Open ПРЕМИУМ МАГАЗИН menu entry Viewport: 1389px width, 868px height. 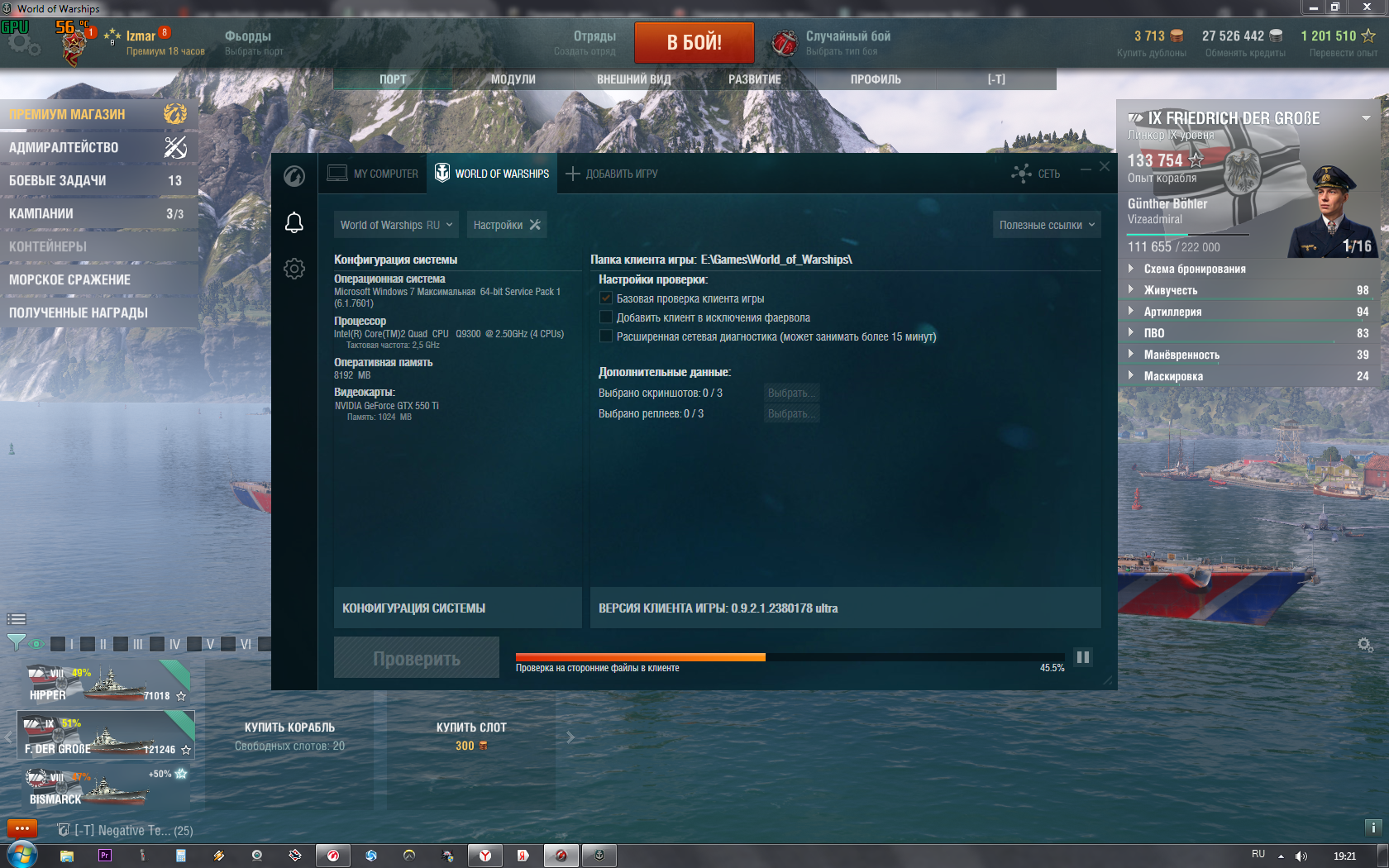(x=99, y=114)
